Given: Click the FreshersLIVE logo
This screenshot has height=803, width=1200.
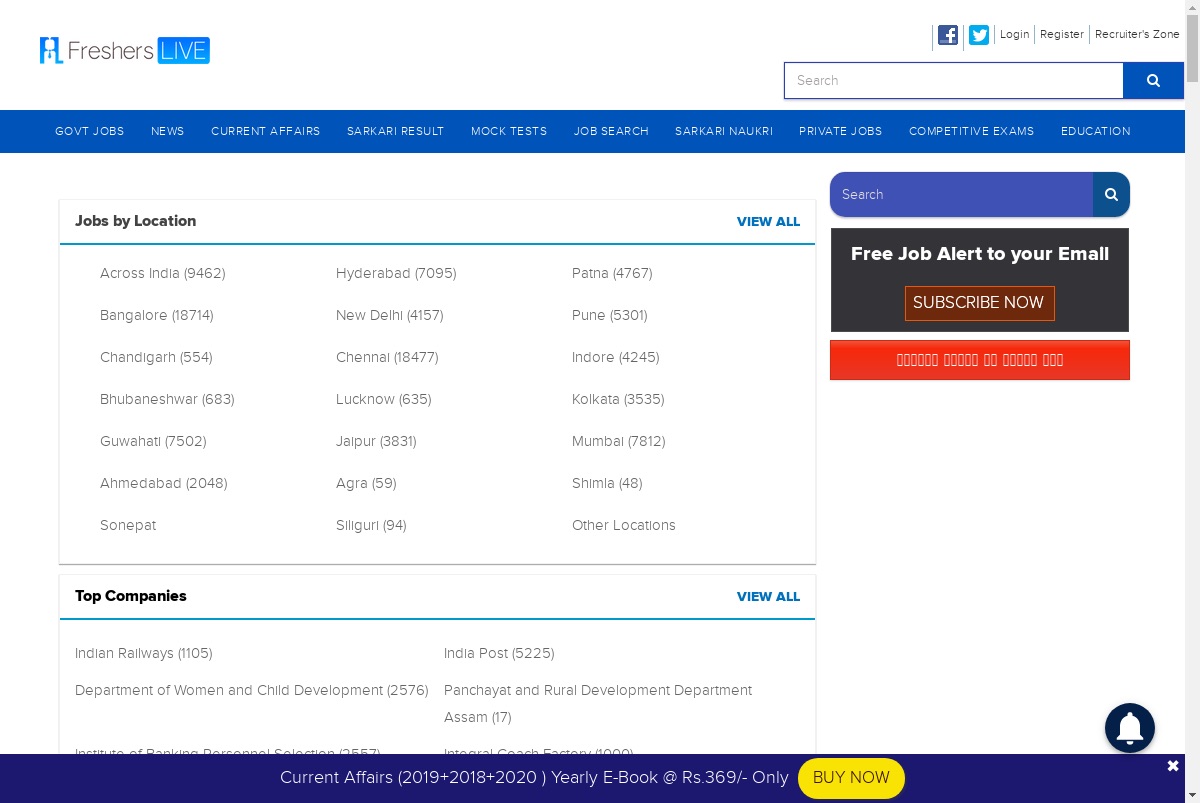Looking at the screenshot, I should click(125, 50).
